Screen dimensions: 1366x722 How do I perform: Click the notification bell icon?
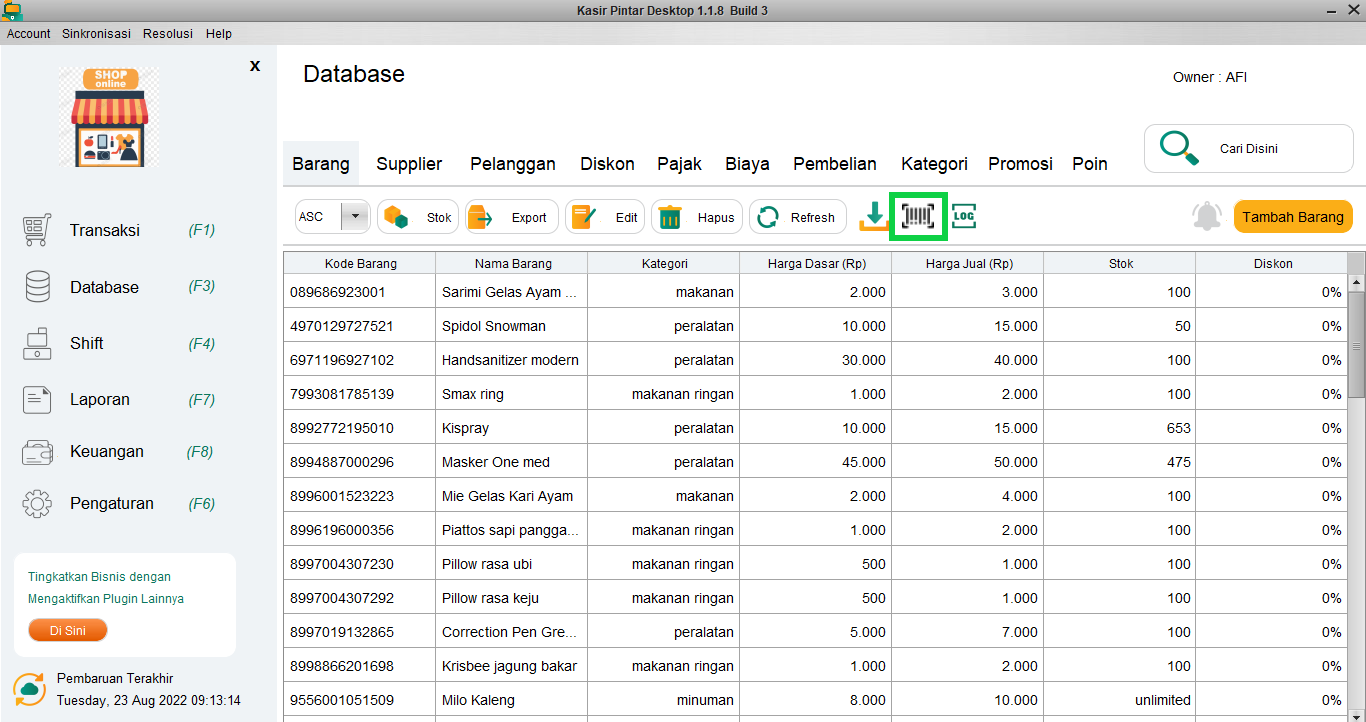1207,216
